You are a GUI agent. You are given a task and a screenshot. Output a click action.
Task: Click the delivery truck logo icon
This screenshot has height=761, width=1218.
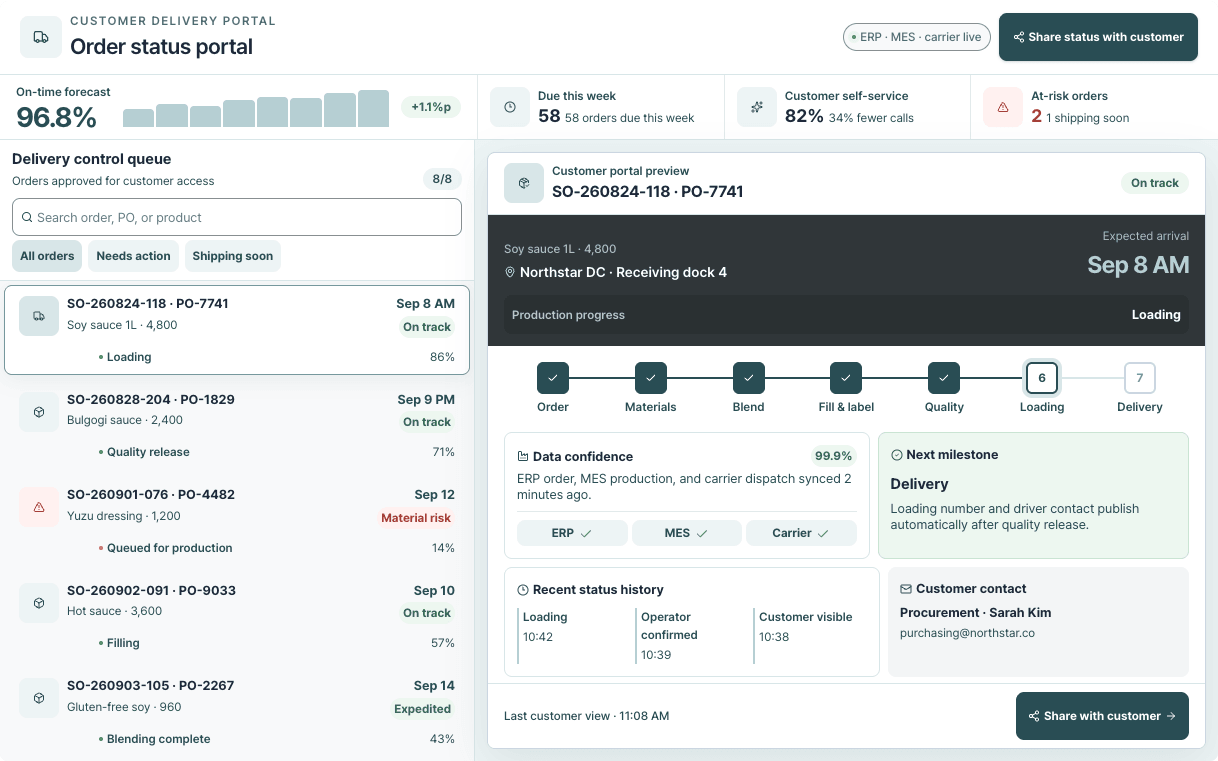[x=41, y=37]
